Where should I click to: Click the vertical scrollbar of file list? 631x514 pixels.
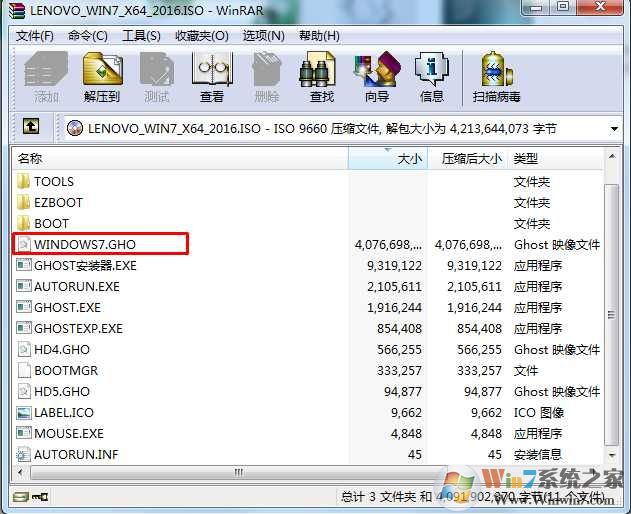pyautogui.click(x=612, y=300)
